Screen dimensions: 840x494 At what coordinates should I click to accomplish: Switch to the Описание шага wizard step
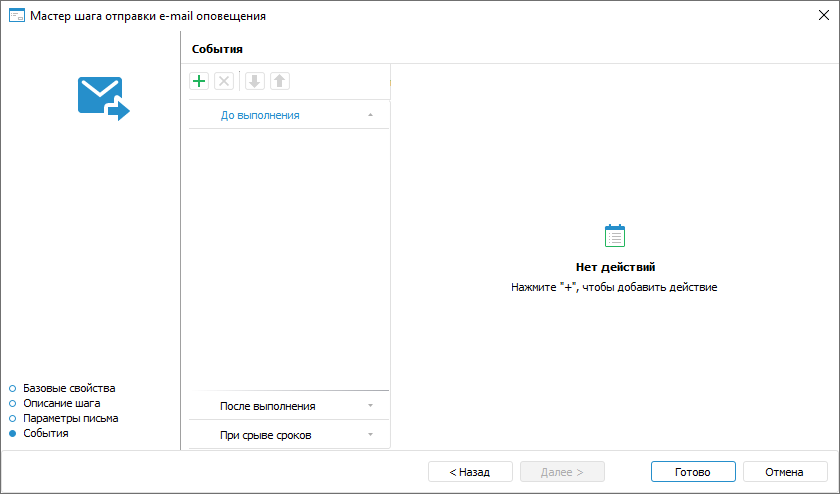[x=61, y=403]
